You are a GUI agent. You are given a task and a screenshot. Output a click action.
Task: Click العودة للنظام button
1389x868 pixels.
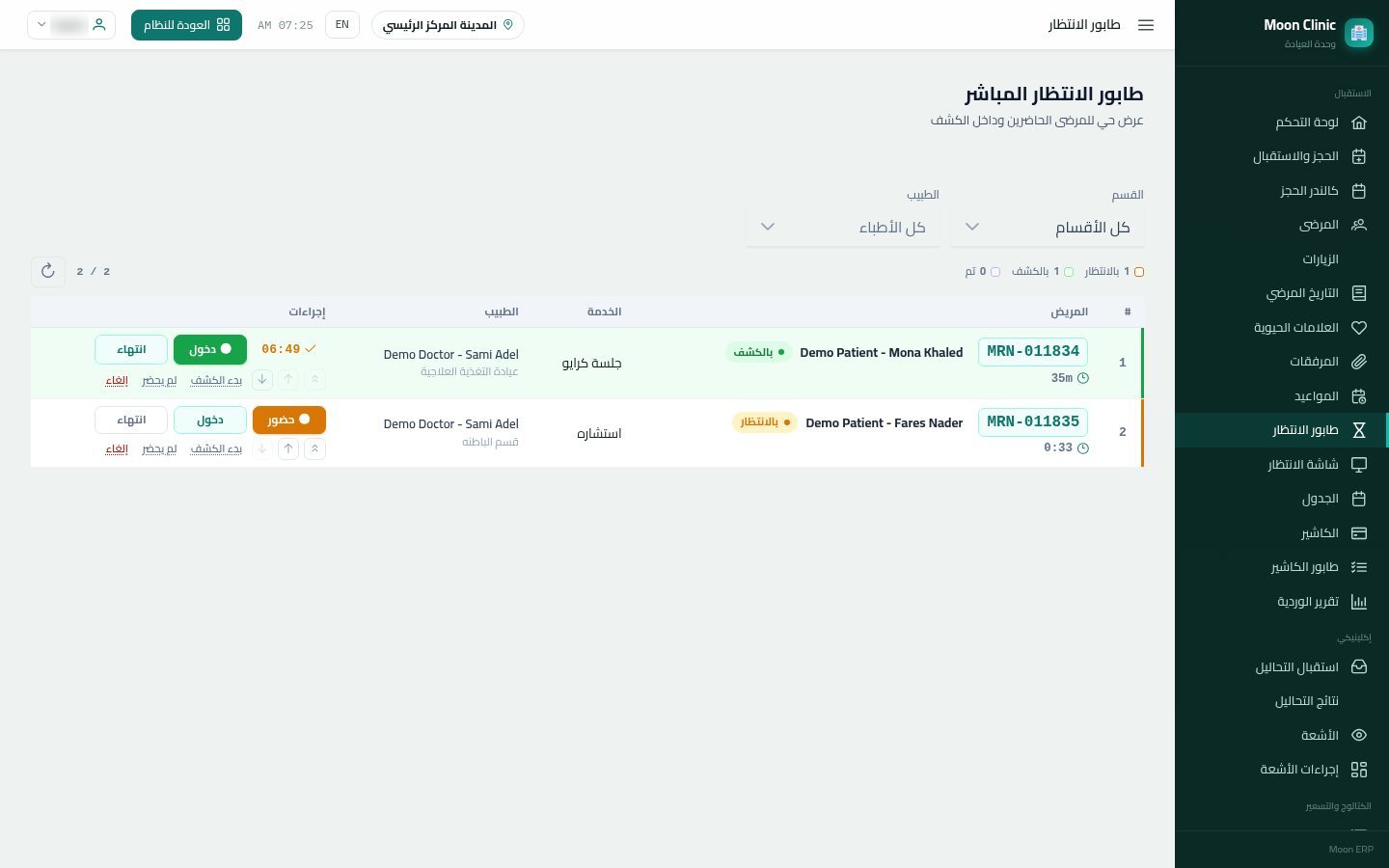tap(186, 25)
